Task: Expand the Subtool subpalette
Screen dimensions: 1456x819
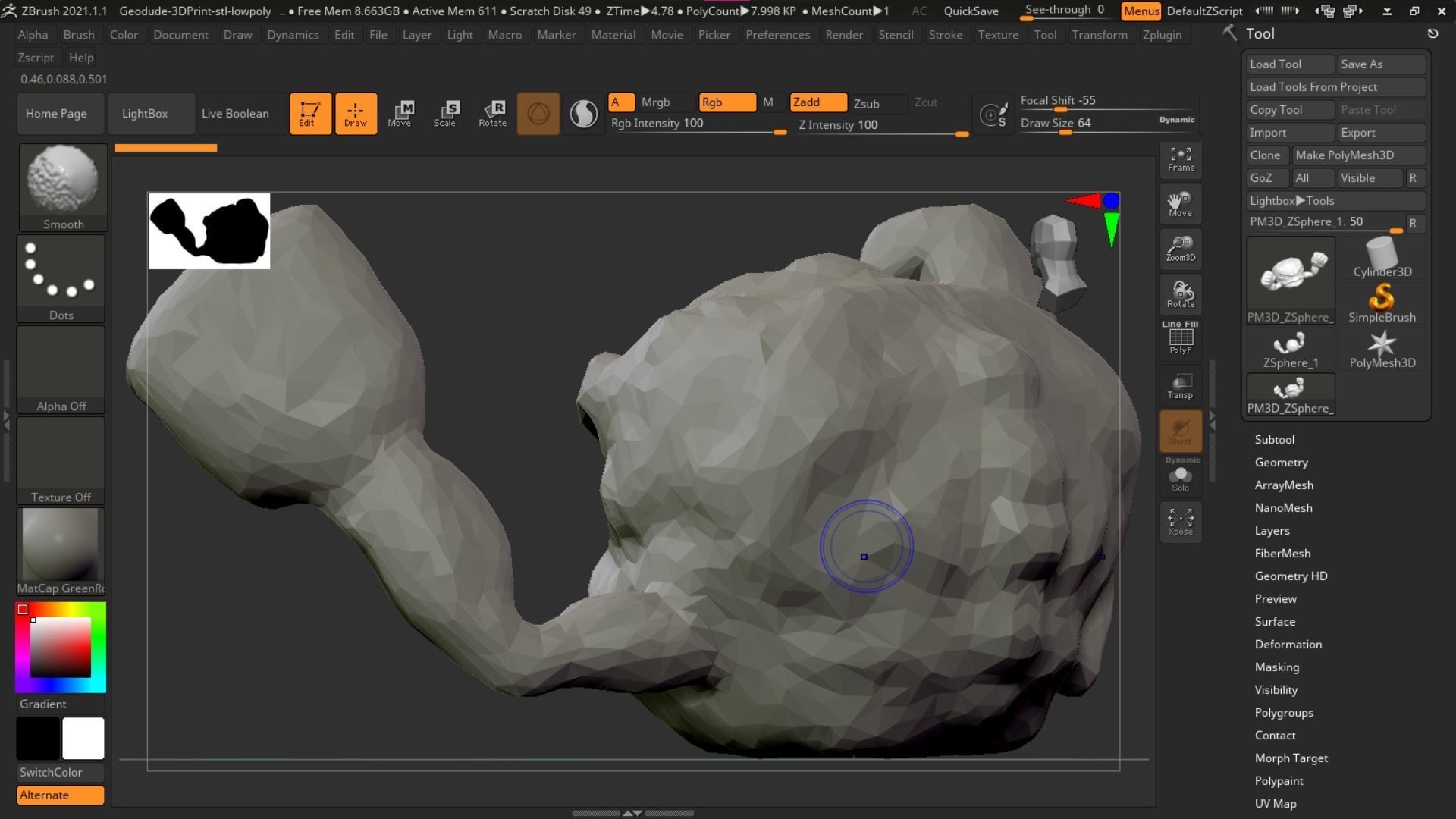Action: (x=1274, y=440)
